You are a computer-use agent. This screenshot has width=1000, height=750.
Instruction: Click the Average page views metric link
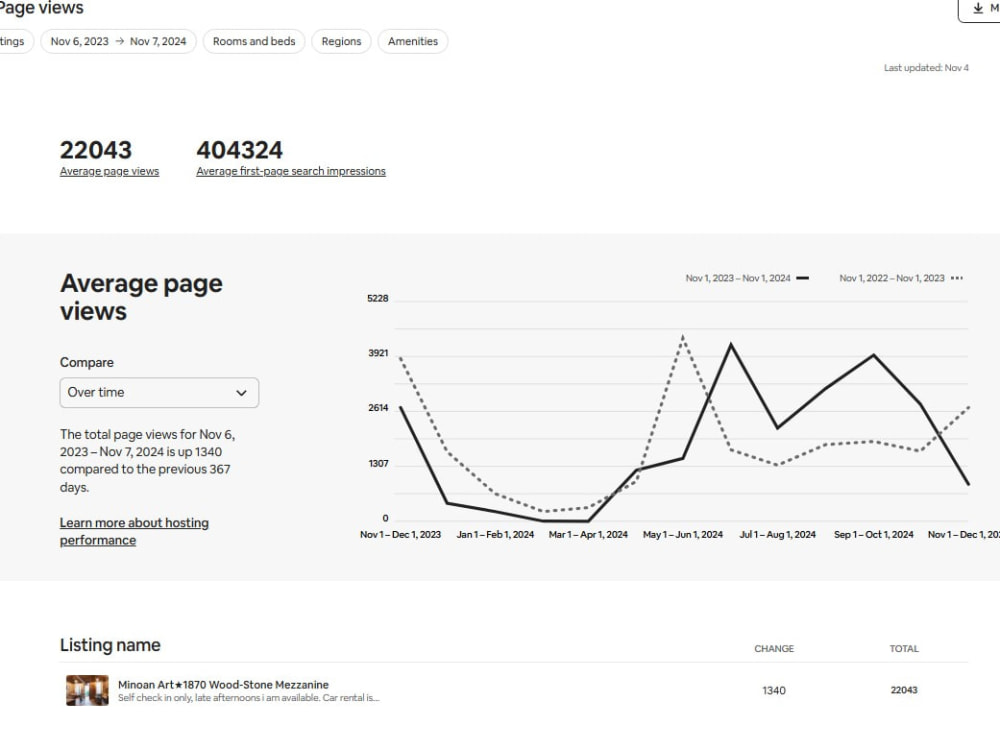(110, 171)
